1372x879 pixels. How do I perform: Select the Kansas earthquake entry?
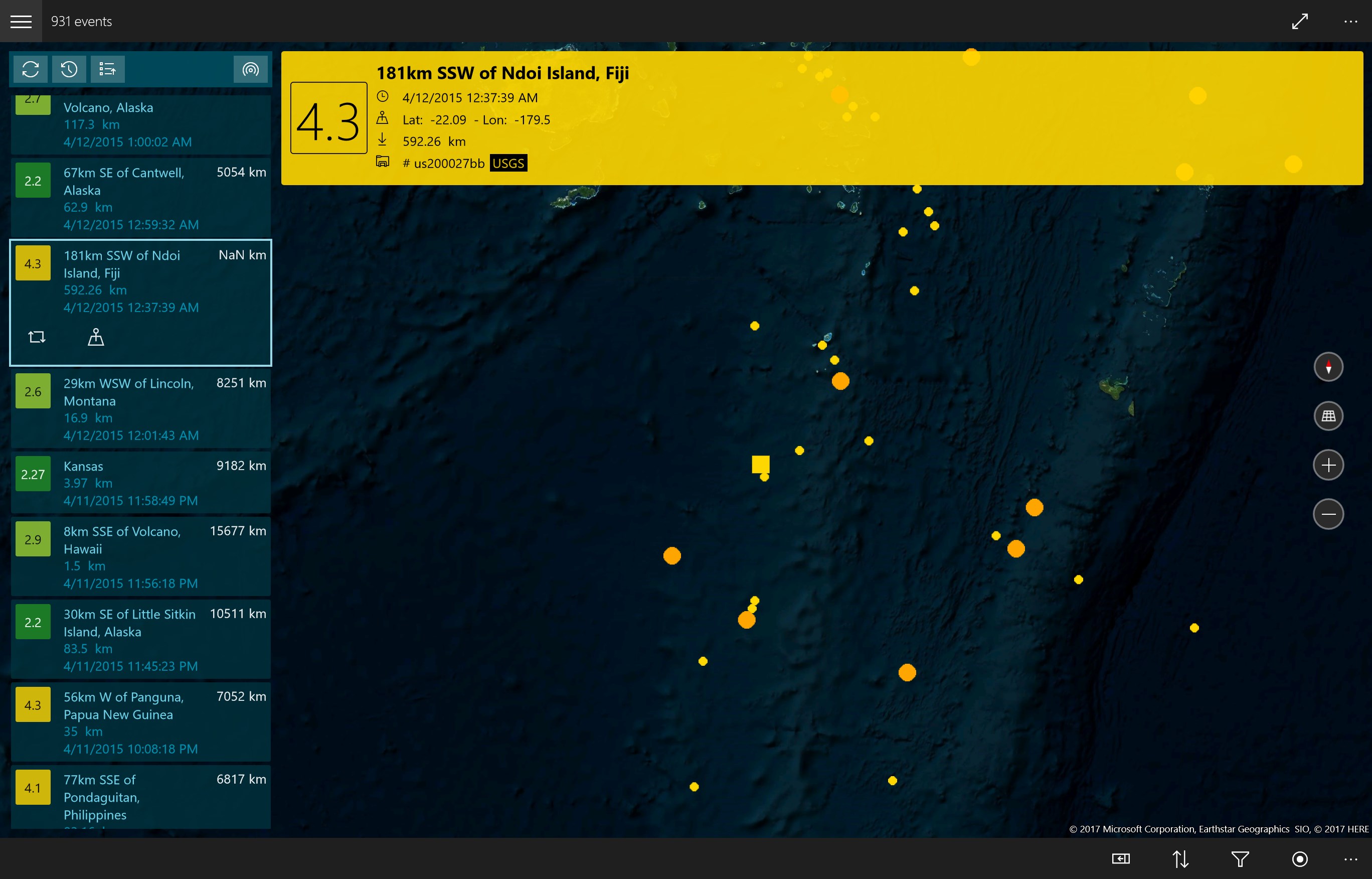tap(141, 482)
